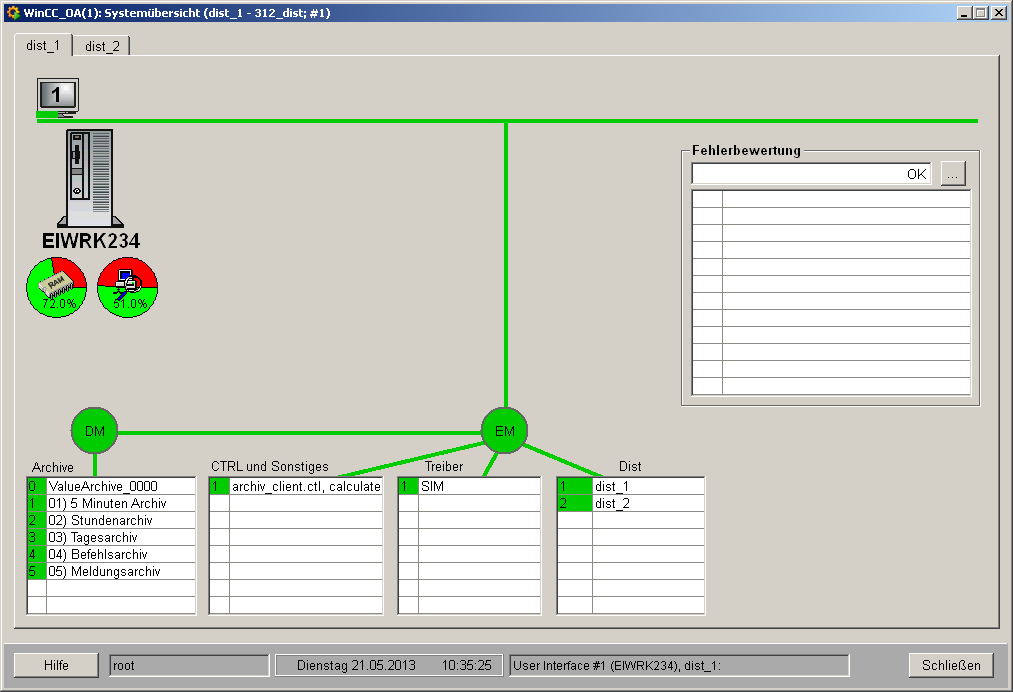Screen dimensions: 1013x692
Task: Select dist_2 row in the Dist table
Action: point(647,504)
